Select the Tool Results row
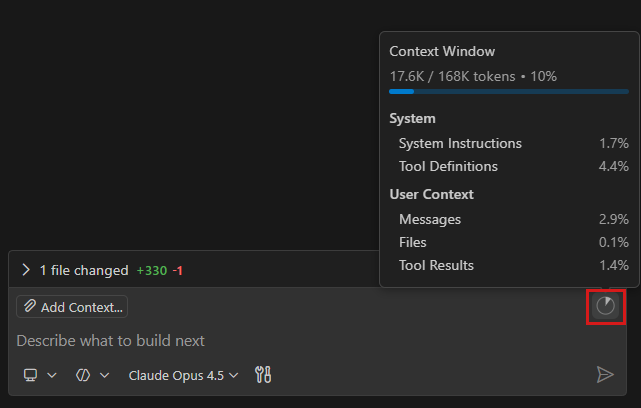This screenshot has width=641, height=408. tap(436, 265)
